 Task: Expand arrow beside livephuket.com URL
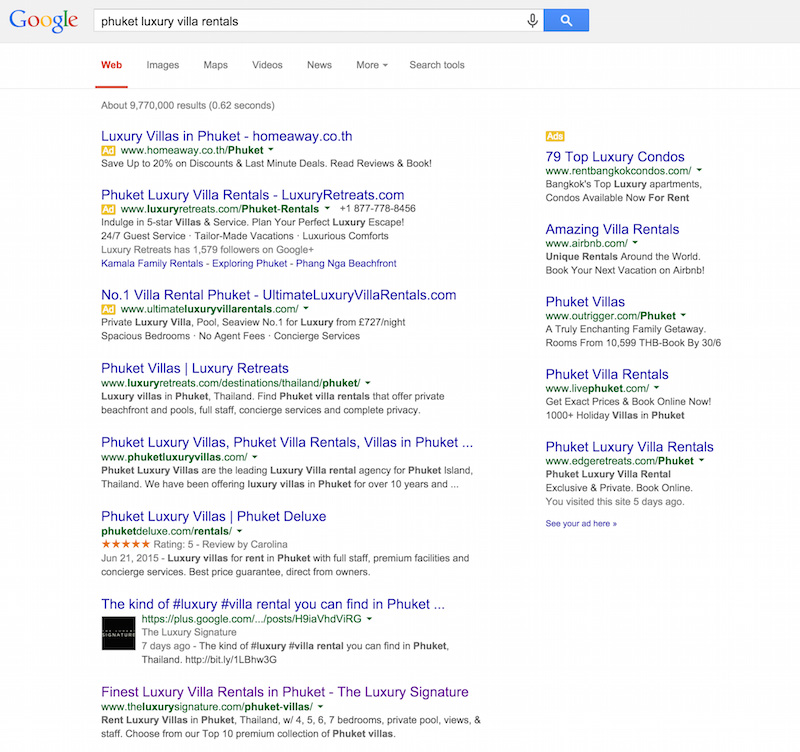[657, 388]
